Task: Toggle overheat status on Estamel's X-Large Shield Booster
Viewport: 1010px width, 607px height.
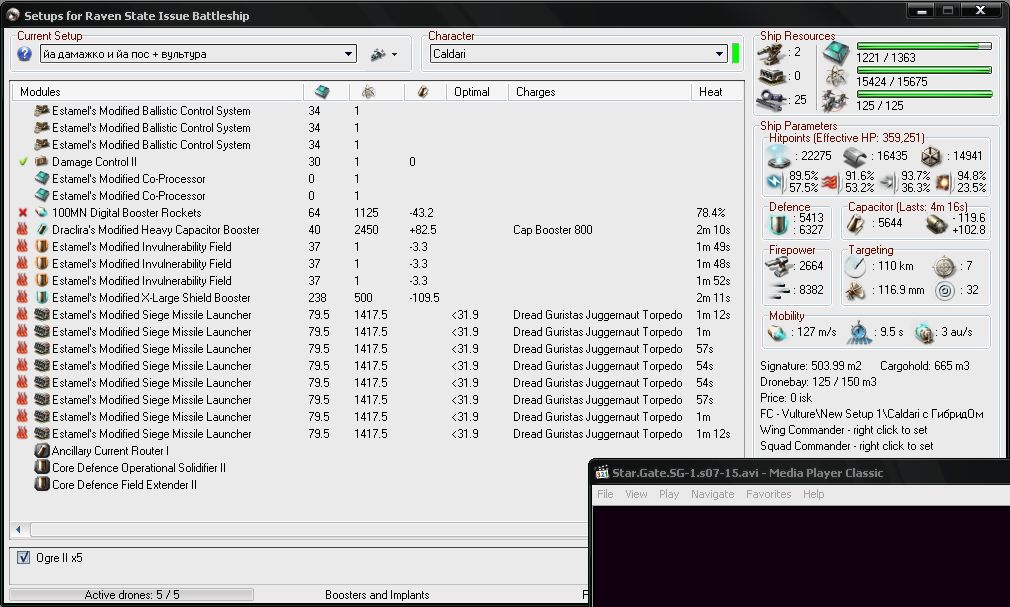Action: pyautogui.click(x=23, y=298)
